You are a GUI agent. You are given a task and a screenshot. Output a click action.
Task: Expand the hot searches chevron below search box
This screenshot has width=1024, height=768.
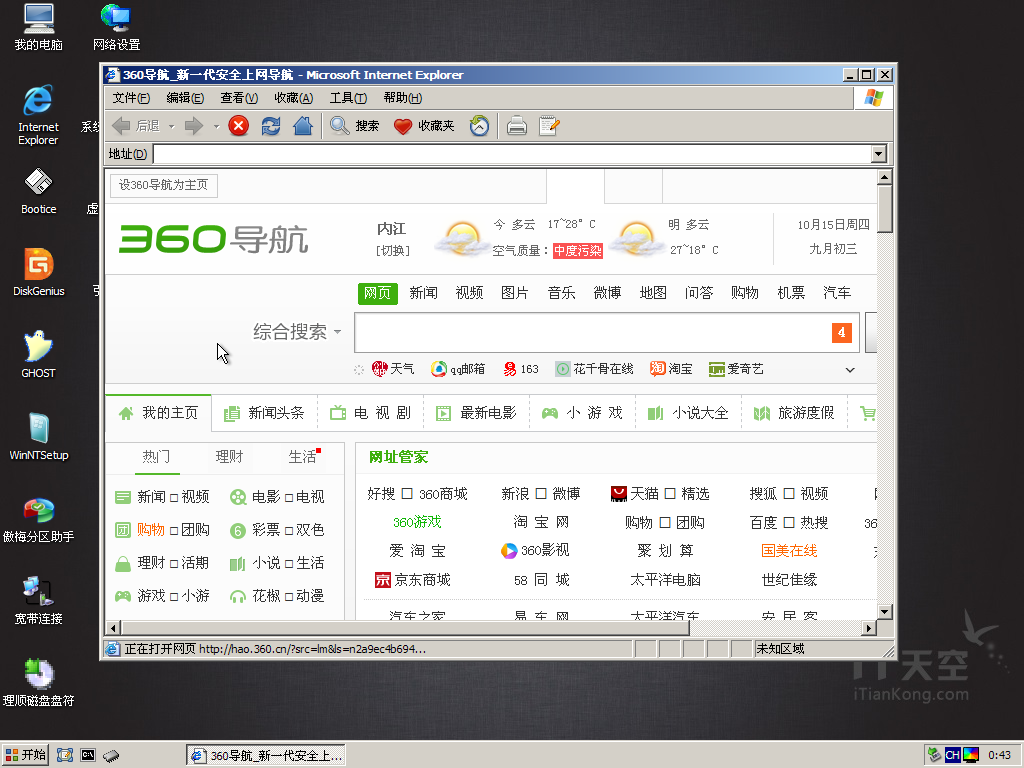tap(850, 370)
